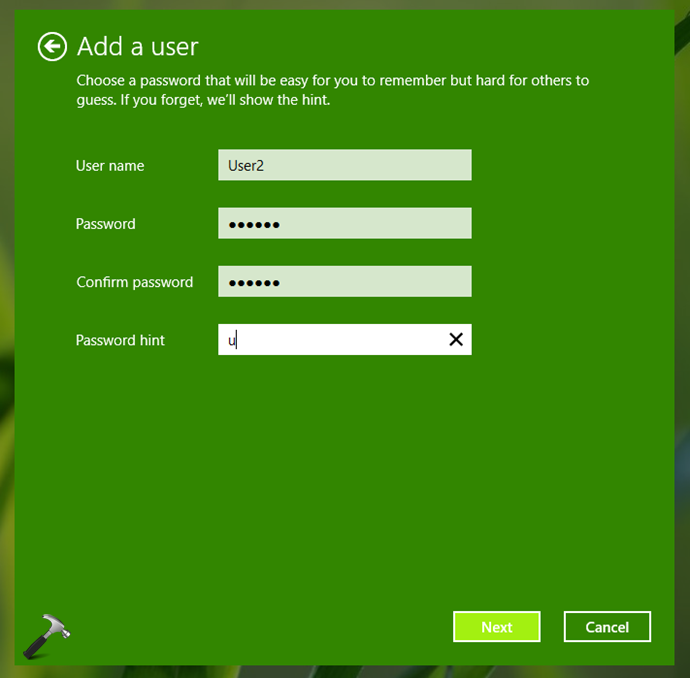
Task: Click the Password label text
Action: 105,224
